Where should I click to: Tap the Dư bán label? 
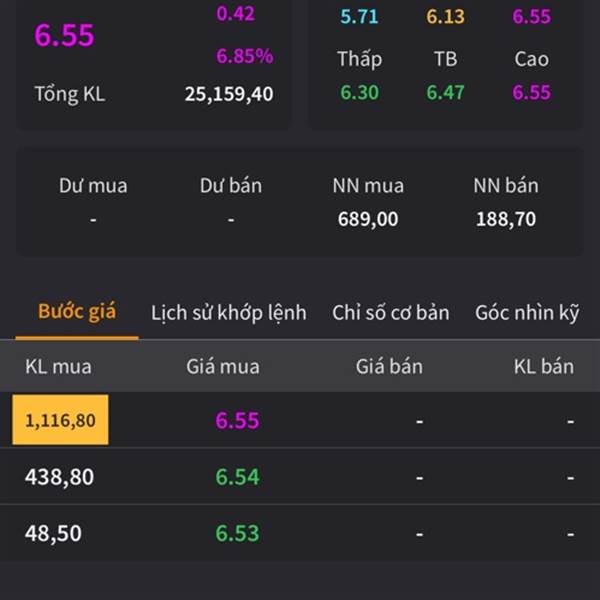tap(231, 186)
